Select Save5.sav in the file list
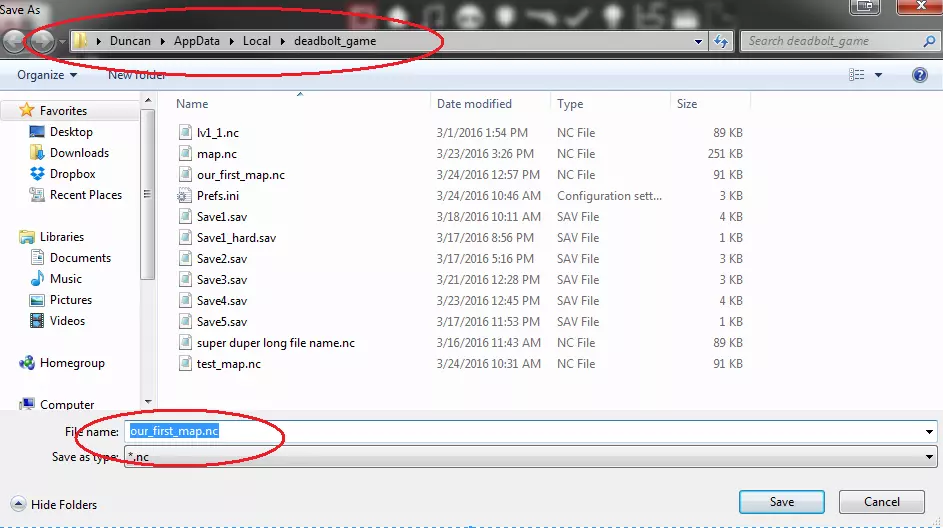 pyautogui.click(x=222, y=322)
